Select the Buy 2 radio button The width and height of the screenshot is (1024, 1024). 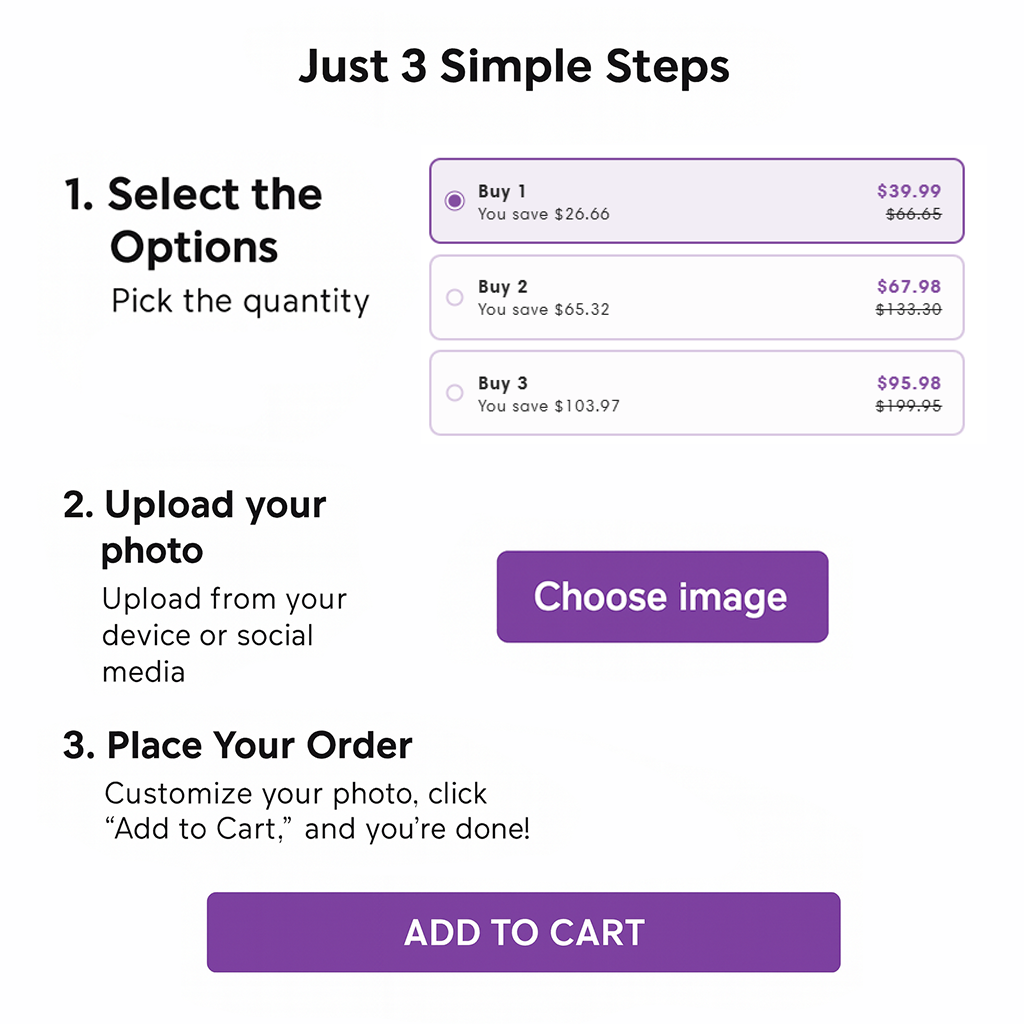coord(455,297)
